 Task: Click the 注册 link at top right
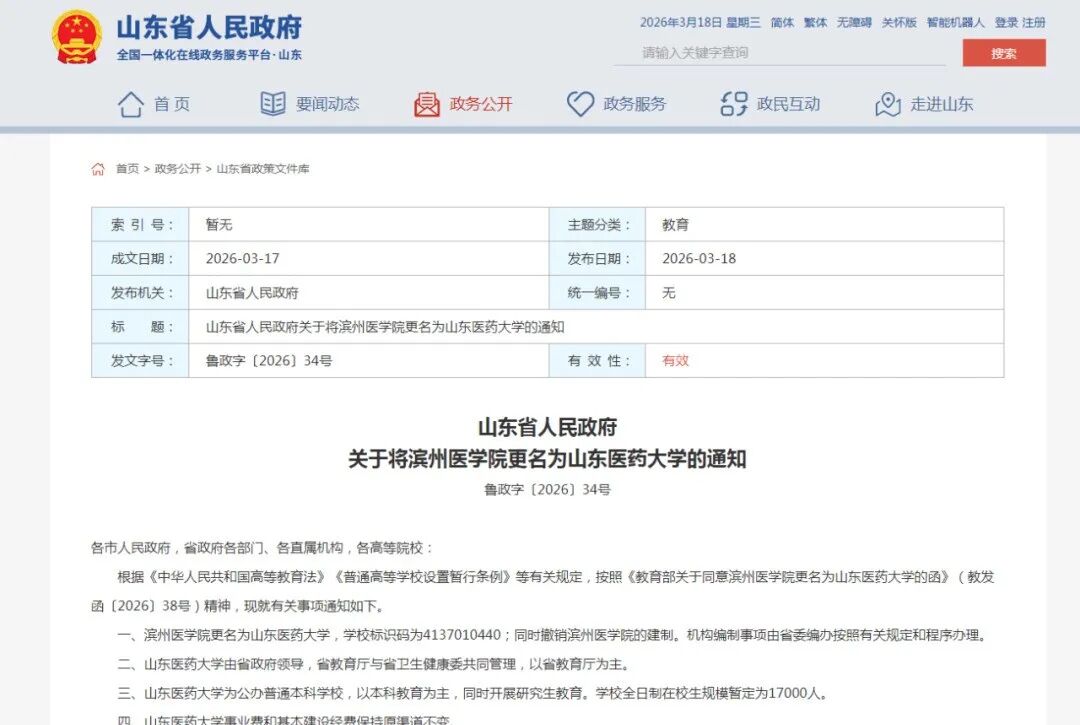(1034, 22)
